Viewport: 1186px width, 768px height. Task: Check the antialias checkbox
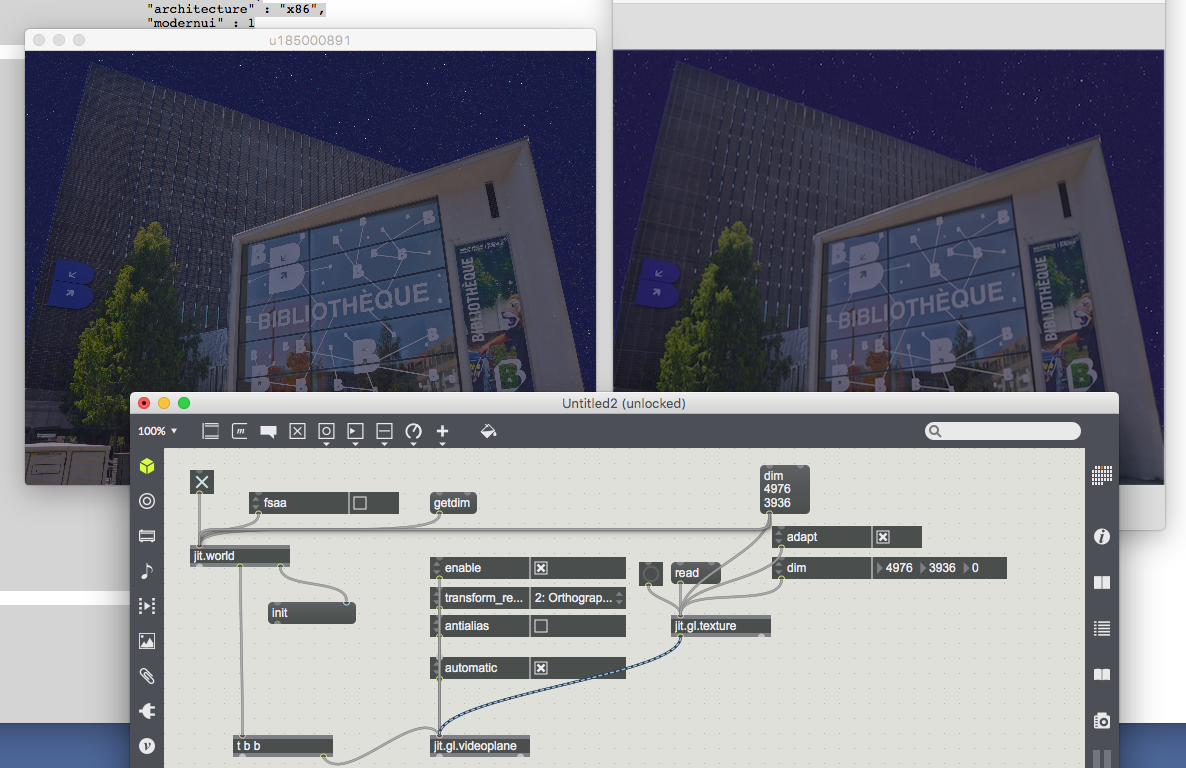541,627
